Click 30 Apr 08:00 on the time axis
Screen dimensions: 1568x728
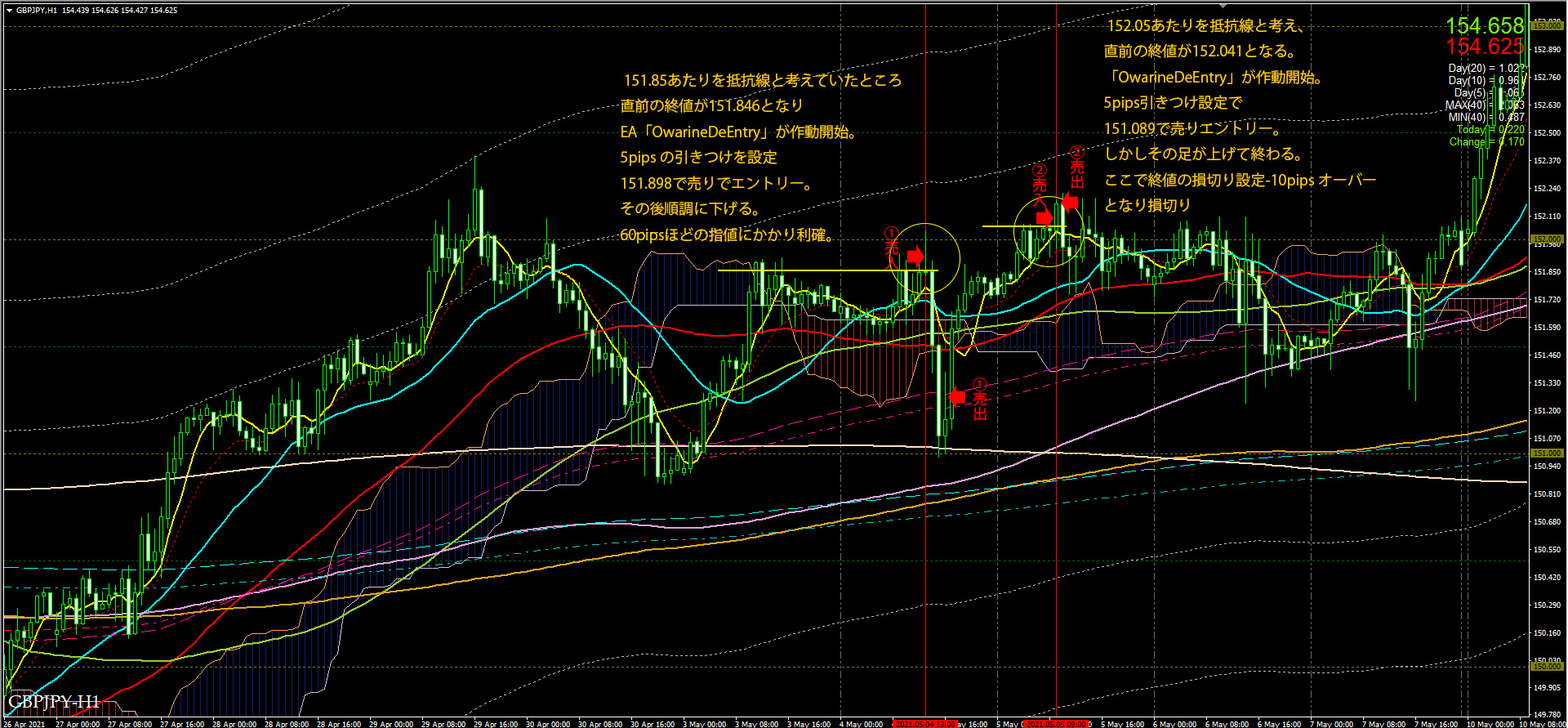[x=600, y=724]
